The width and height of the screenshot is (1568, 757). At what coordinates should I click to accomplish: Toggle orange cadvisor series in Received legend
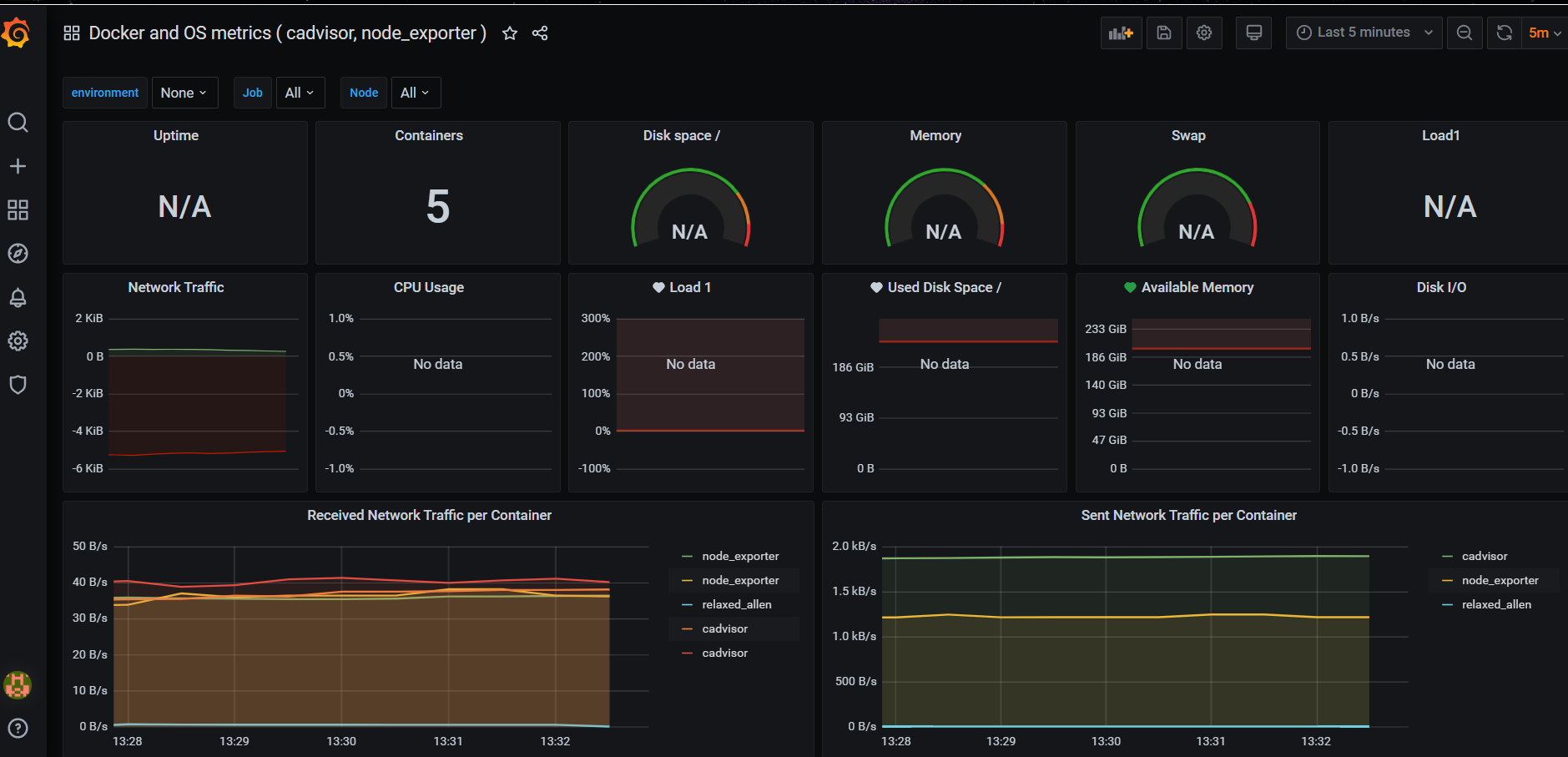pyautogui.click(x=724, y=628)
